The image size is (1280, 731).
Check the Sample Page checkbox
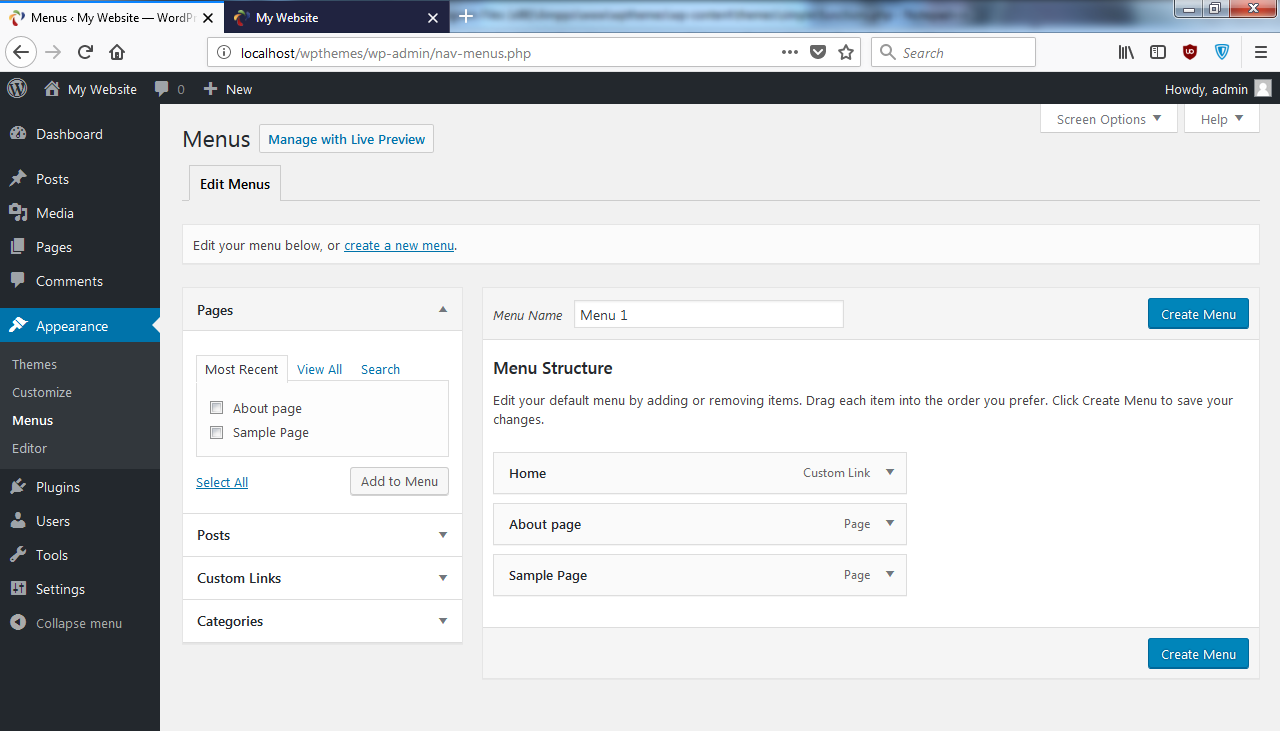[x=216, y=432]
